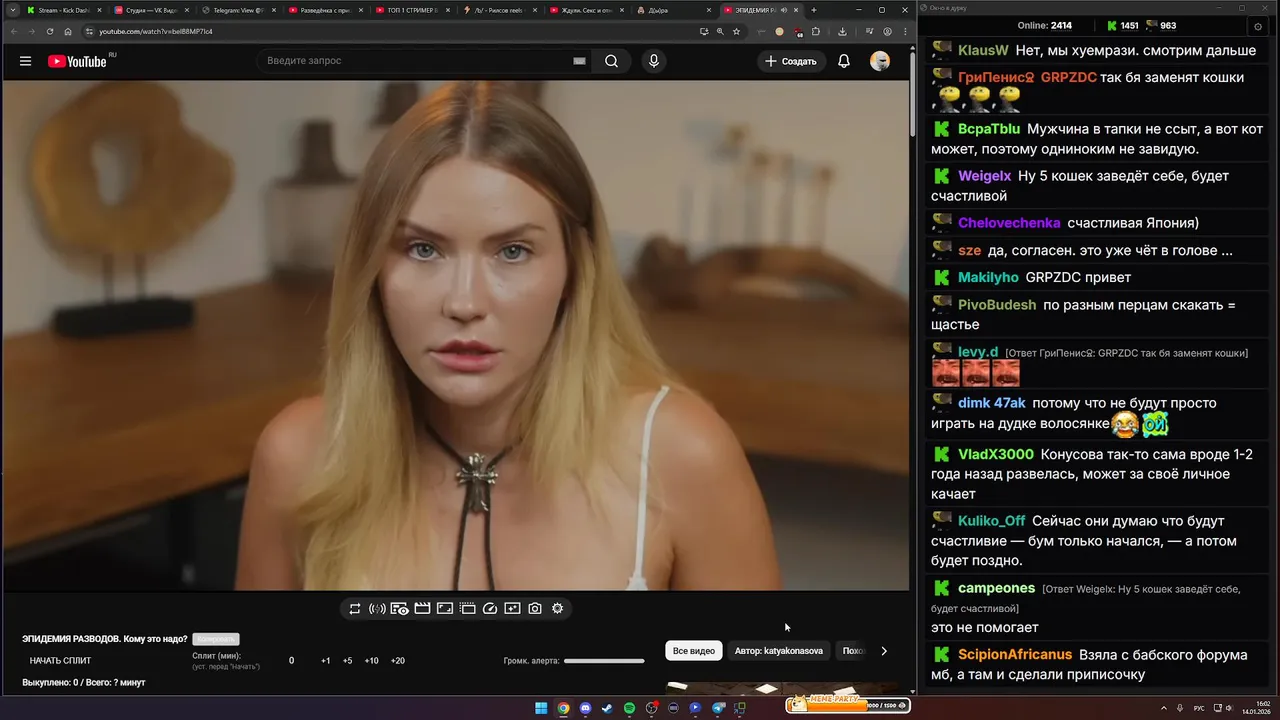The height and width of the screenshot is (720, 1280).
Task: Adjust the Громк. алерта volume slider
Action: (604, 661)
